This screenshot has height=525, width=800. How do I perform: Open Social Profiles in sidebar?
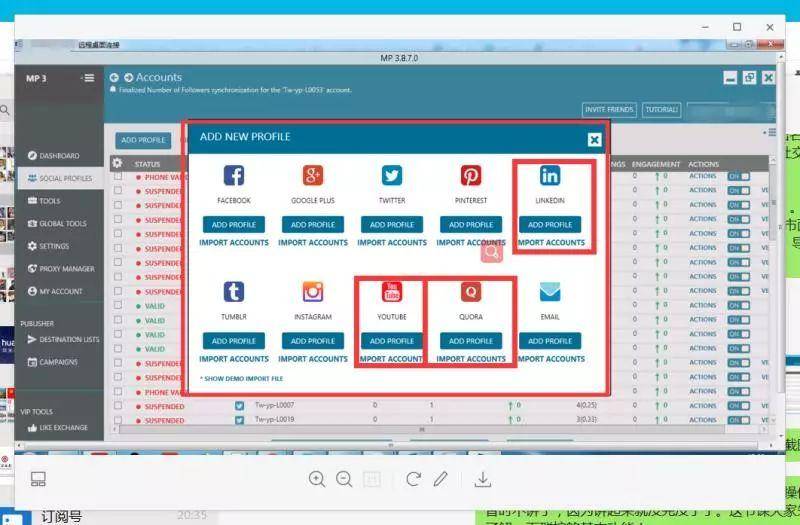click(x=60, y=178)
